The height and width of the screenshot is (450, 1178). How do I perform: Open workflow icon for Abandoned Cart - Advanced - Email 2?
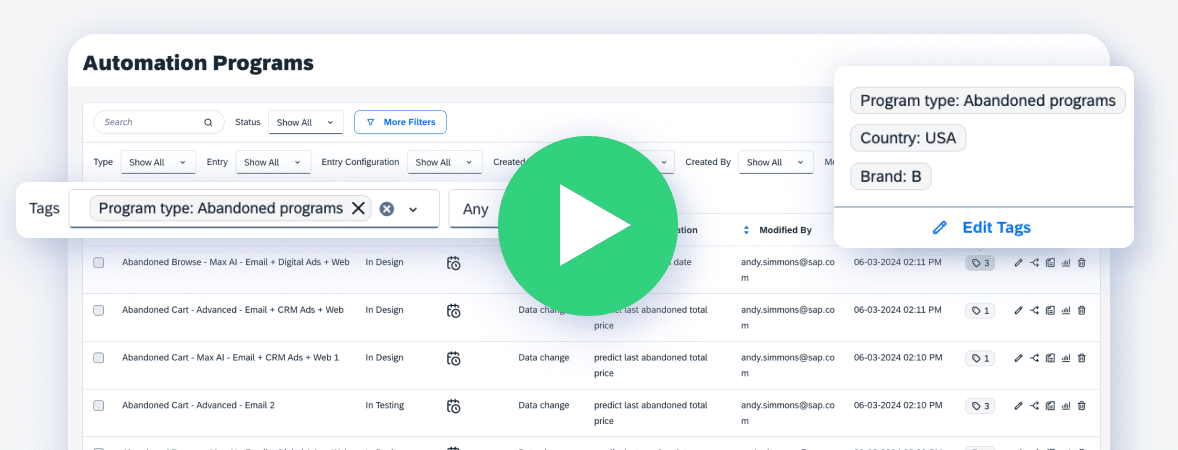tap(1035, 406)
